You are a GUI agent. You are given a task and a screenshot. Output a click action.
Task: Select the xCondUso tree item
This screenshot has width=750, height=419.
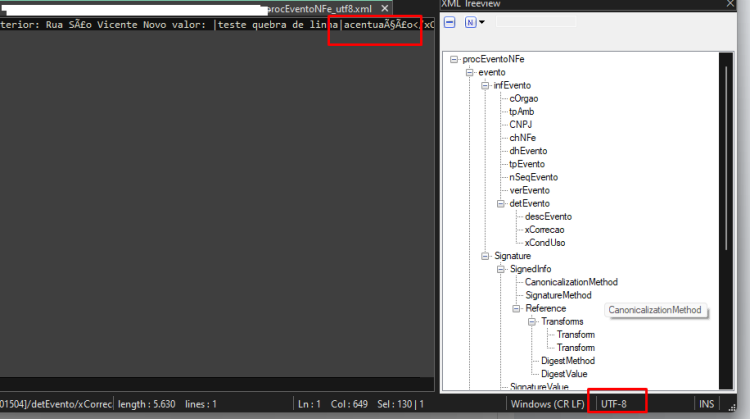(545, 243)
